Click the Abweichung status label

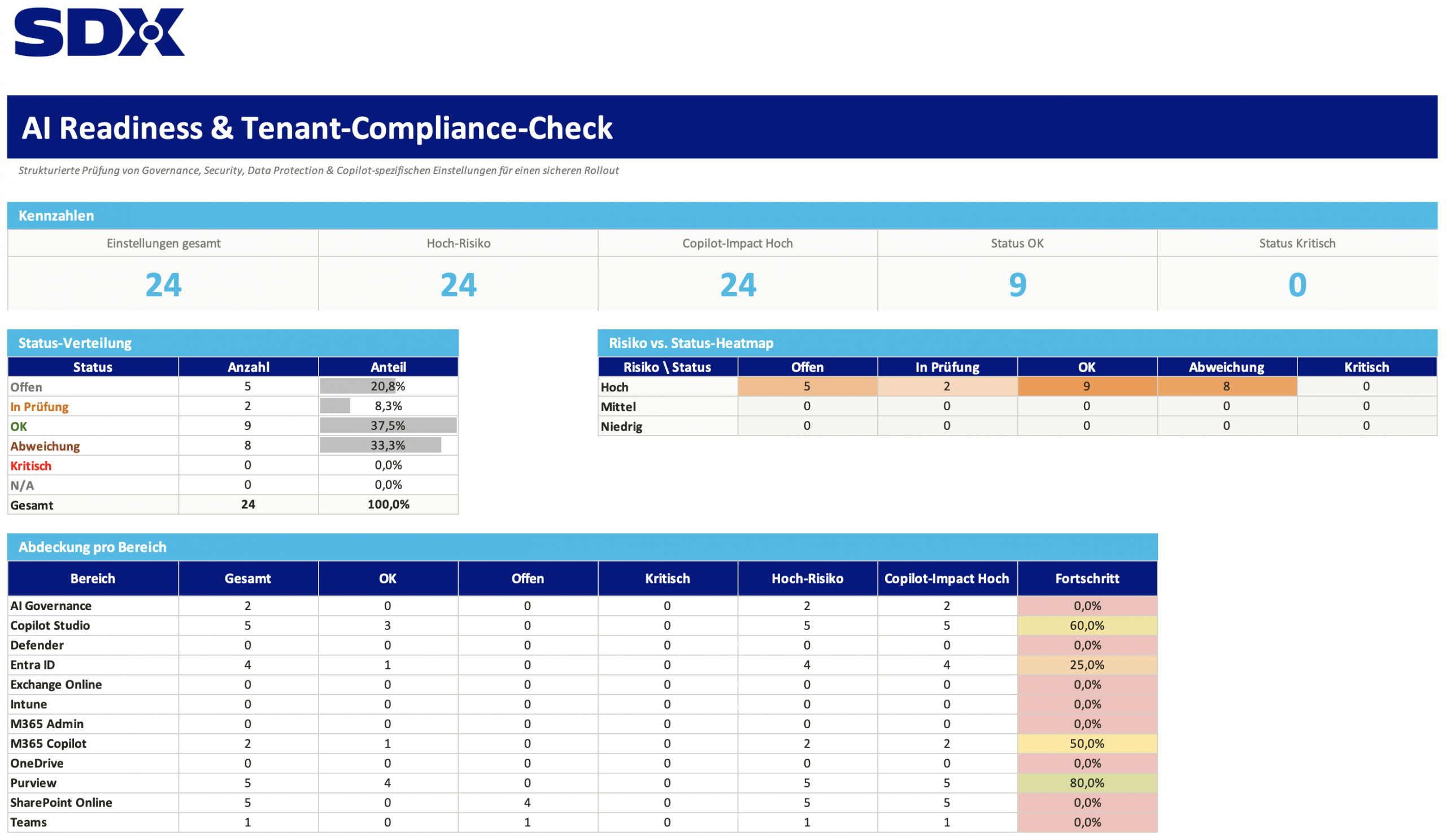pyautogui.click(x=45, y=446)
